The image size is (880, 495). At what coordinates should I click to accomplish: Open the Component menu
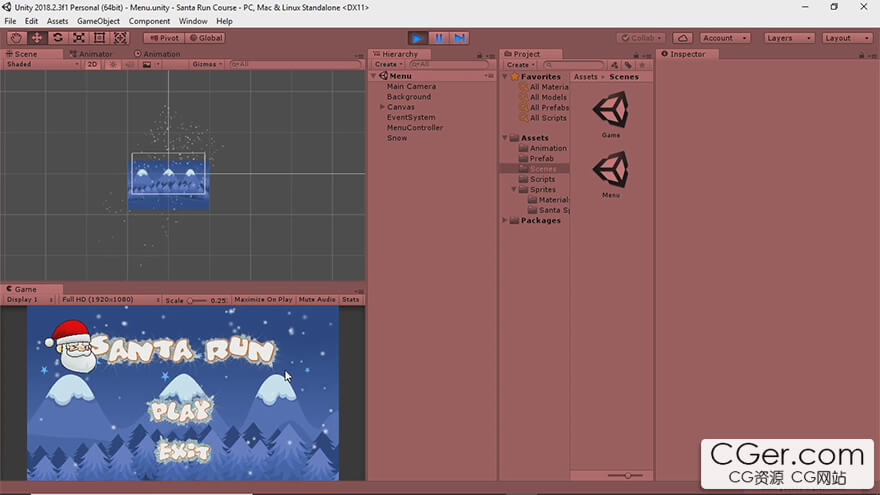(x=149, y=21)
